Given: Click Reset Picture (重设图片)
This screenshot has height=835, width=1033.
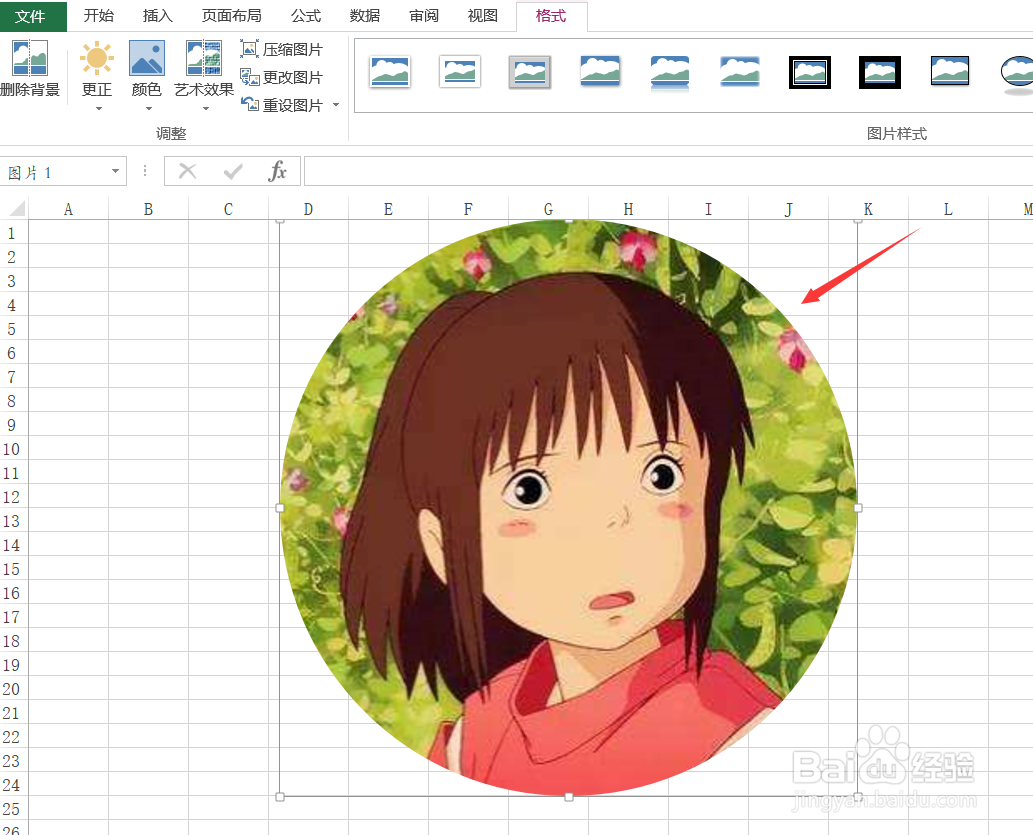Looking at the screenshot, I should click(282, 105).
